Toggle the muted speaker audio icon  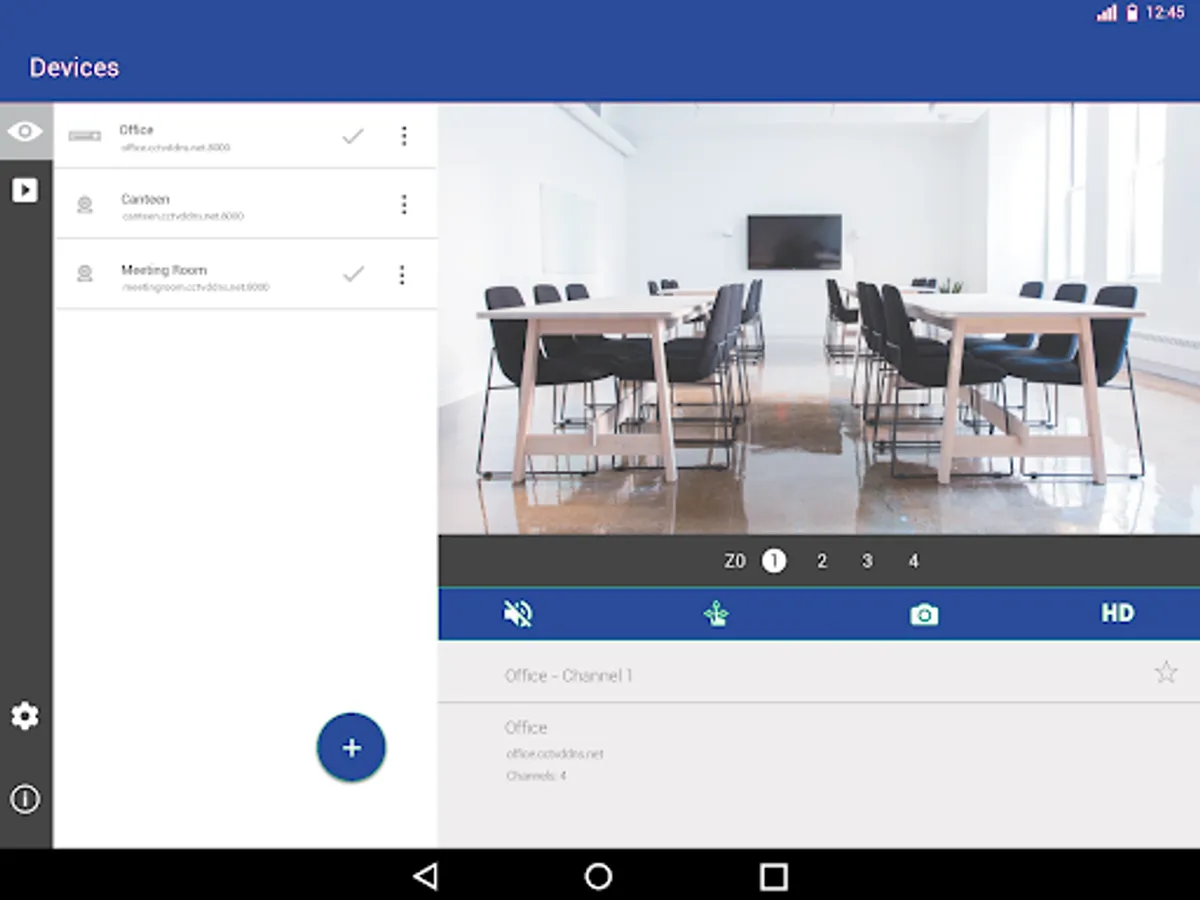518,614
